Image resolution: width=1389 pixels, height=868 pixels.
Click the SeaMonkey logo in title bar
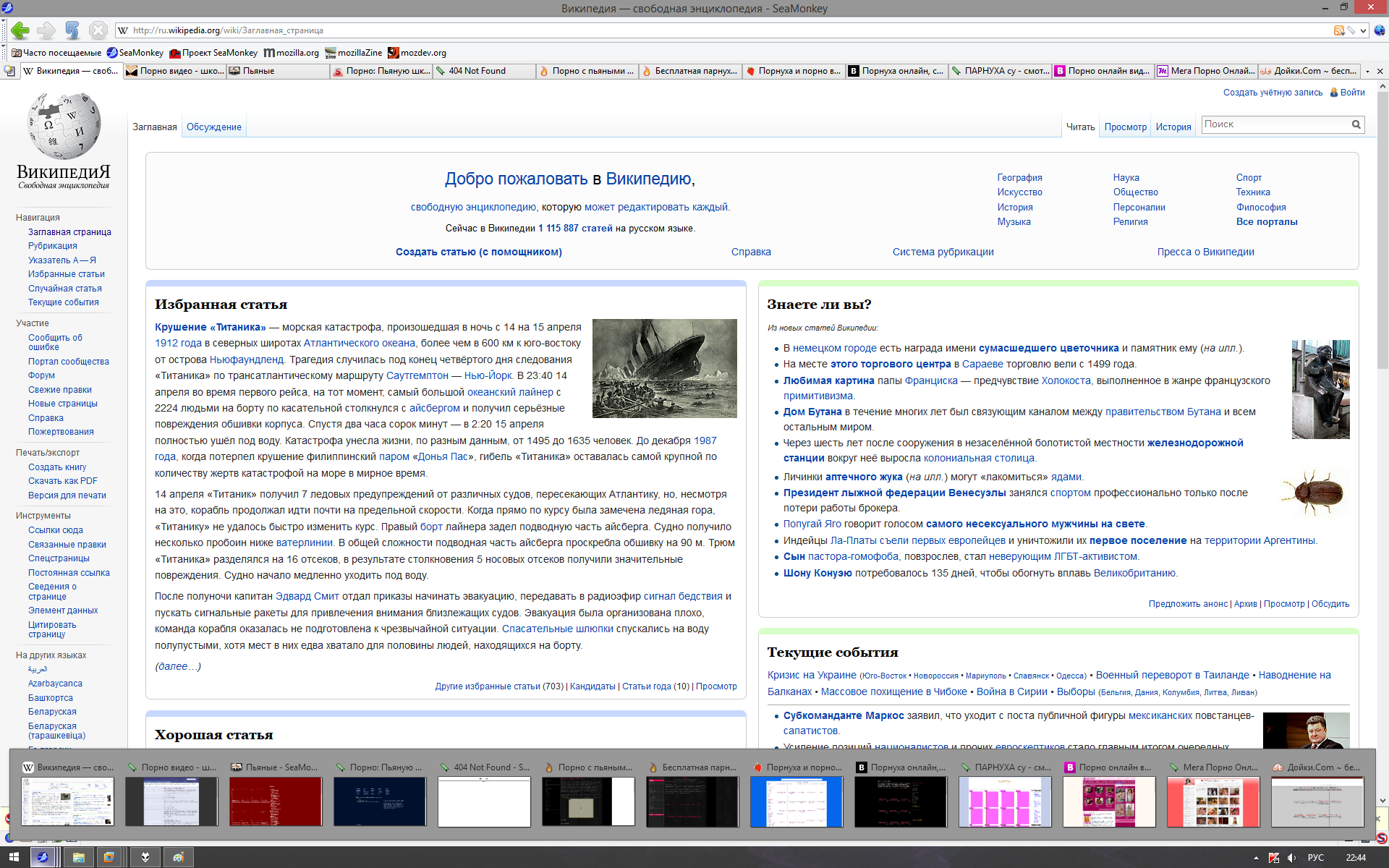tap(7, 8)
